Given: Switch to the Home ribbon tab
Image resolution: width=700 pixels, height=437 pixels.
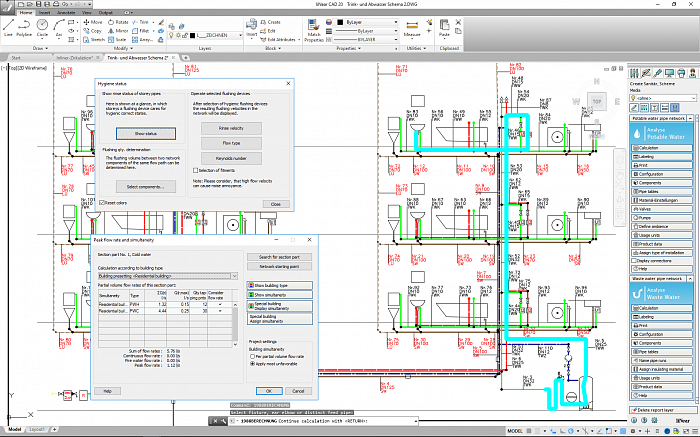Looking at the screenshot, I should point(25,12).
